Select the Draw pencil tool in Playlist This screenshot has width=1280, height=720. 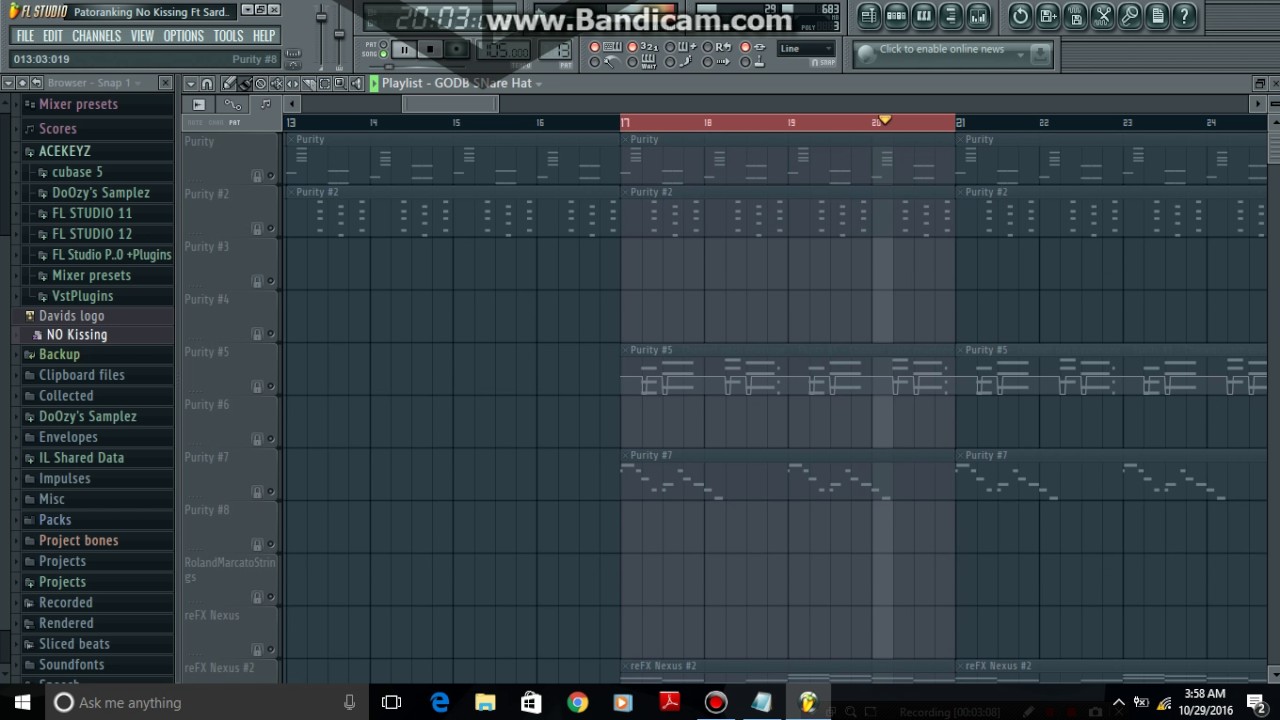tap(228, 83)
